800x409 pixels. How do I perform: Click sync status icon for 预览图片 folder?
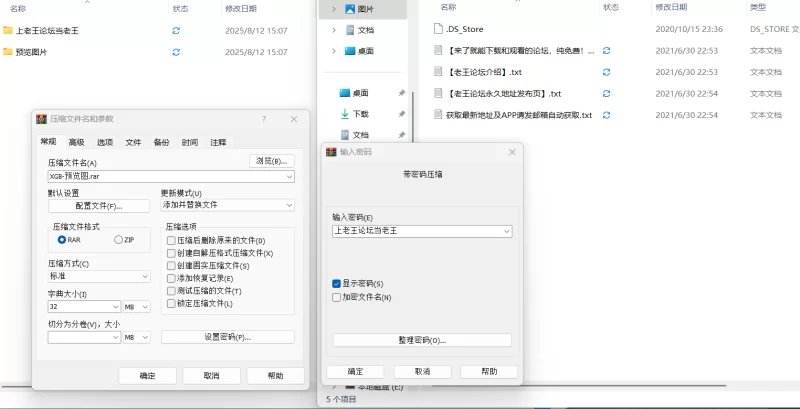[176, 52]
